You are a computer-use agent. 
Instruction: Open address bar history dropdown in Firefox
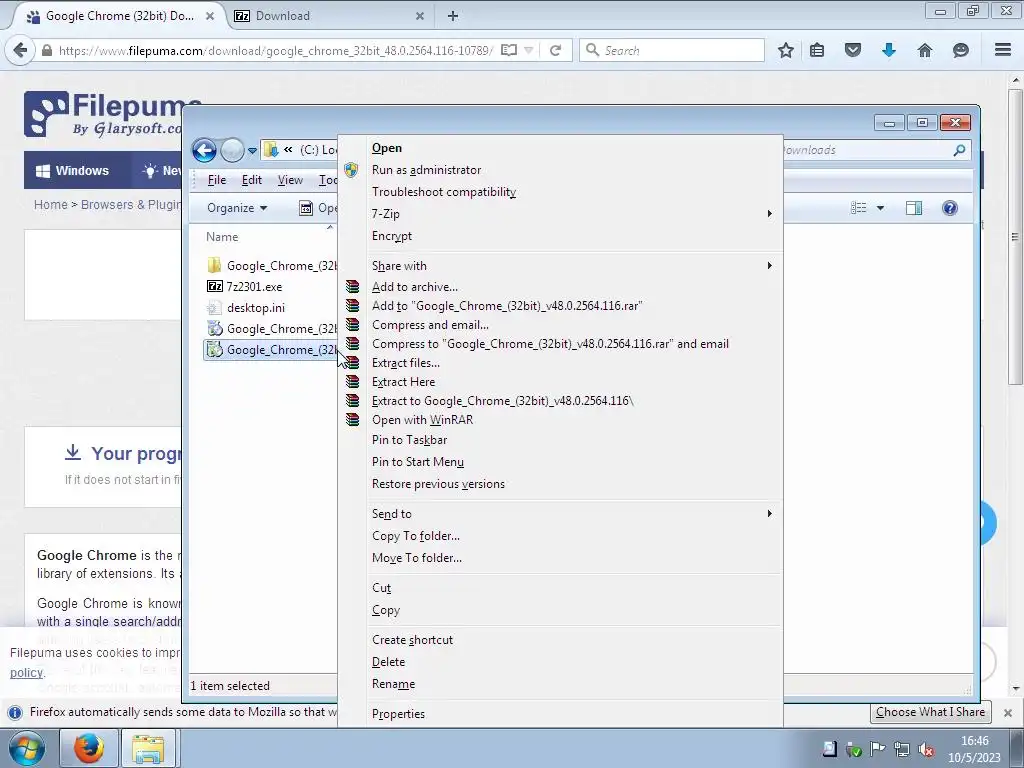pyautogui.click(x=529, y=50)
